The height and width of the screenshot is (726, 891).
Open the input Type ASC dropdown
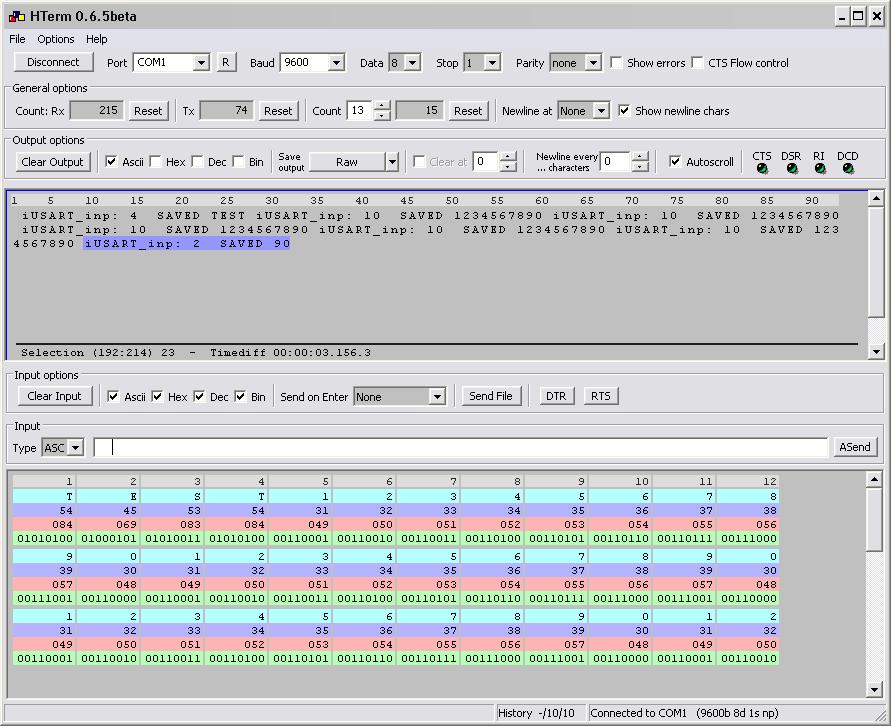tap(76, 448)
